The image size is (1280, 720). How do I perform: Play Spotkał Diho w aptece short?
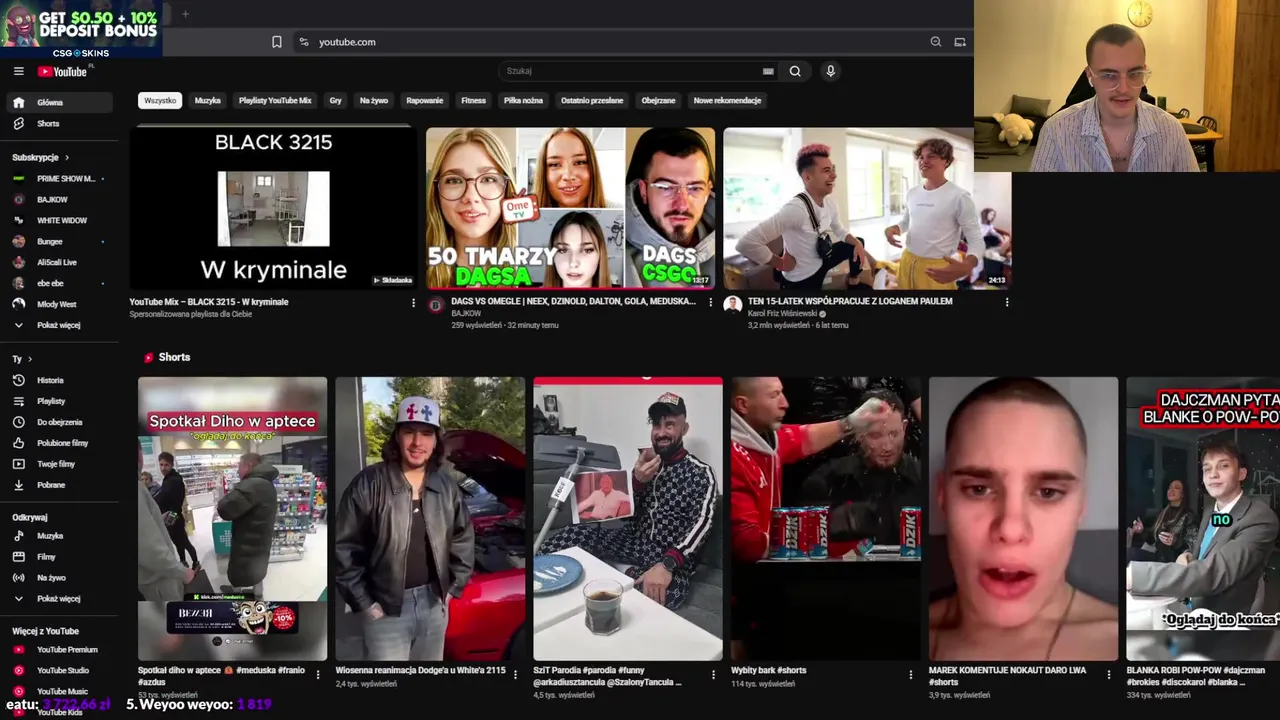point(232,519)
